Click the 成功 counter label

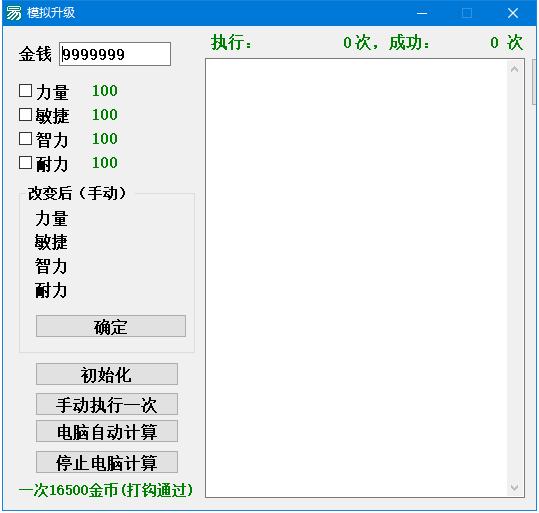click(409, 43)
